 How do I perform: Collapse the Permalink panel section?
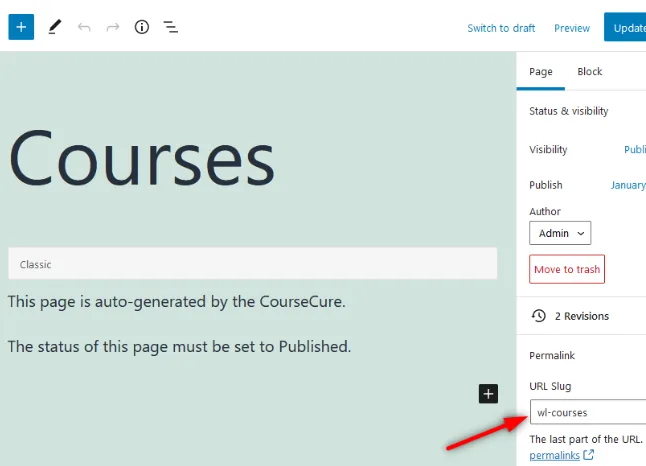coord(552,356)
